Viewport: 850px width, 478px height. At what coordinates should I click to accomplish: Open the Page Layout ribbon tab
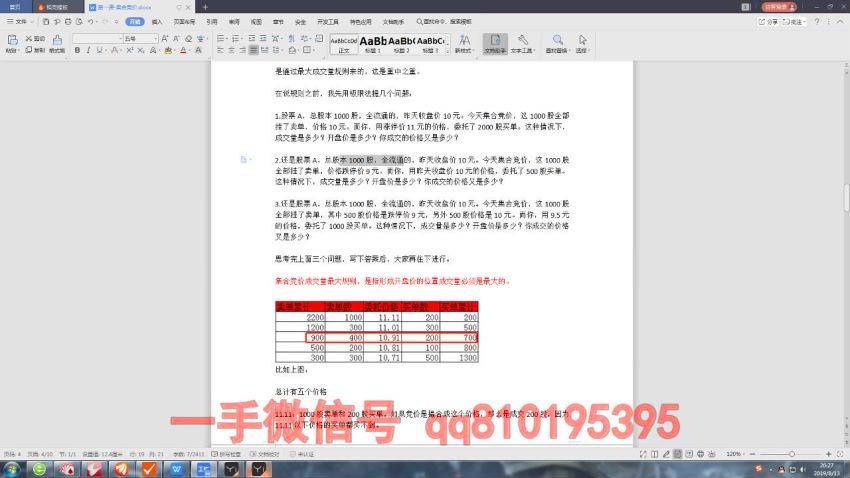(184, 20)
